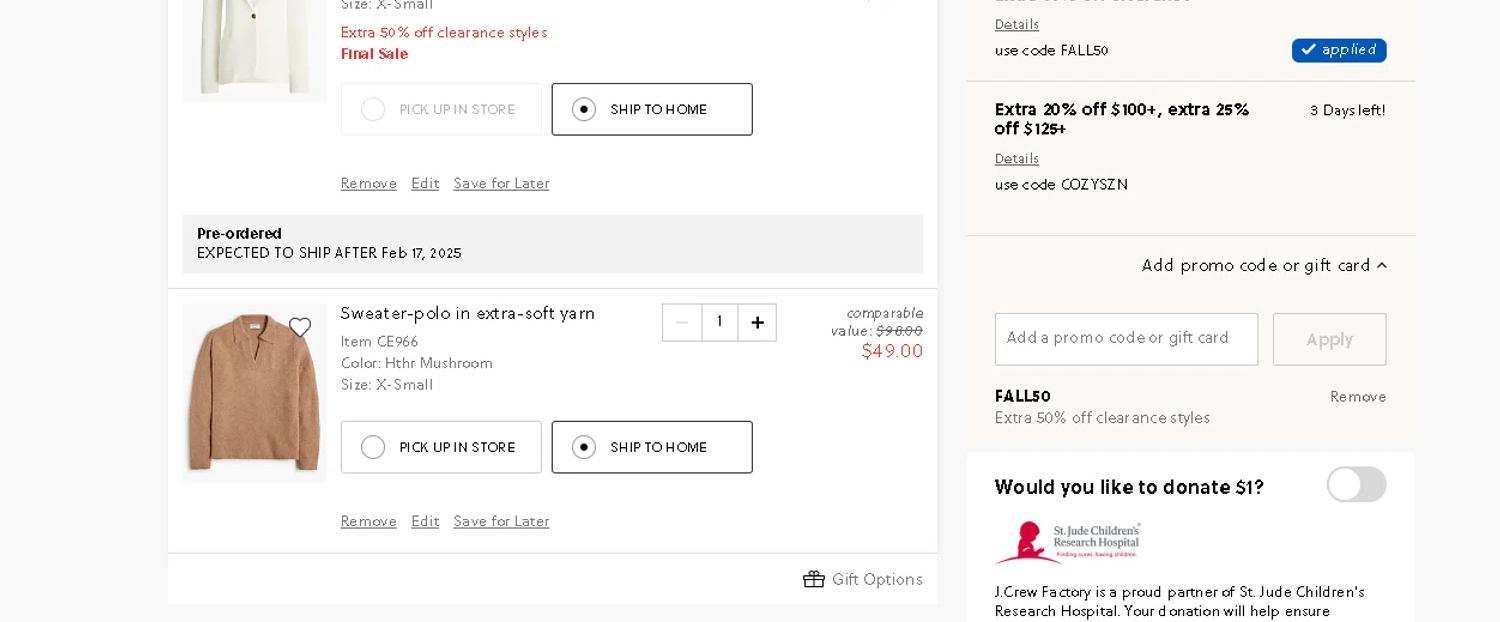
Task: Decrease sweater-polo quantity with minus button
Action: point(682,323)
